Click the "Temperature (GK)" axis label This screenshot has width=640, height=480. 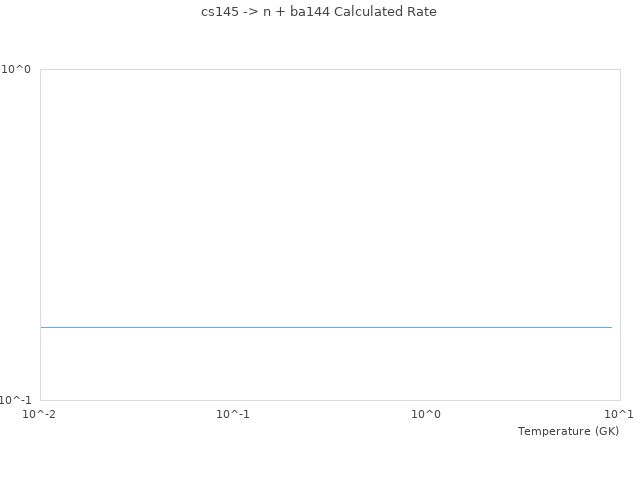[x=568, y=431]
